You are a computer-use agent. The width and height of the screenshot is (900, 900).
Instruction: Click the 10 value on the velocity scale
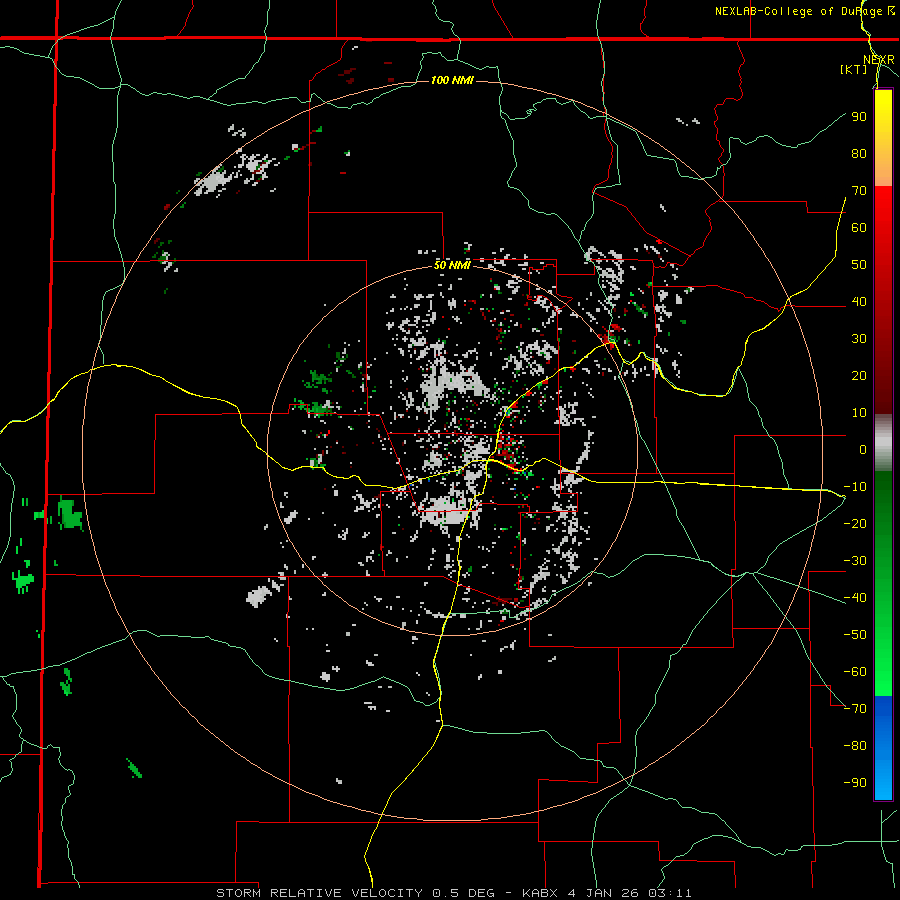click(x=859, y=413)
